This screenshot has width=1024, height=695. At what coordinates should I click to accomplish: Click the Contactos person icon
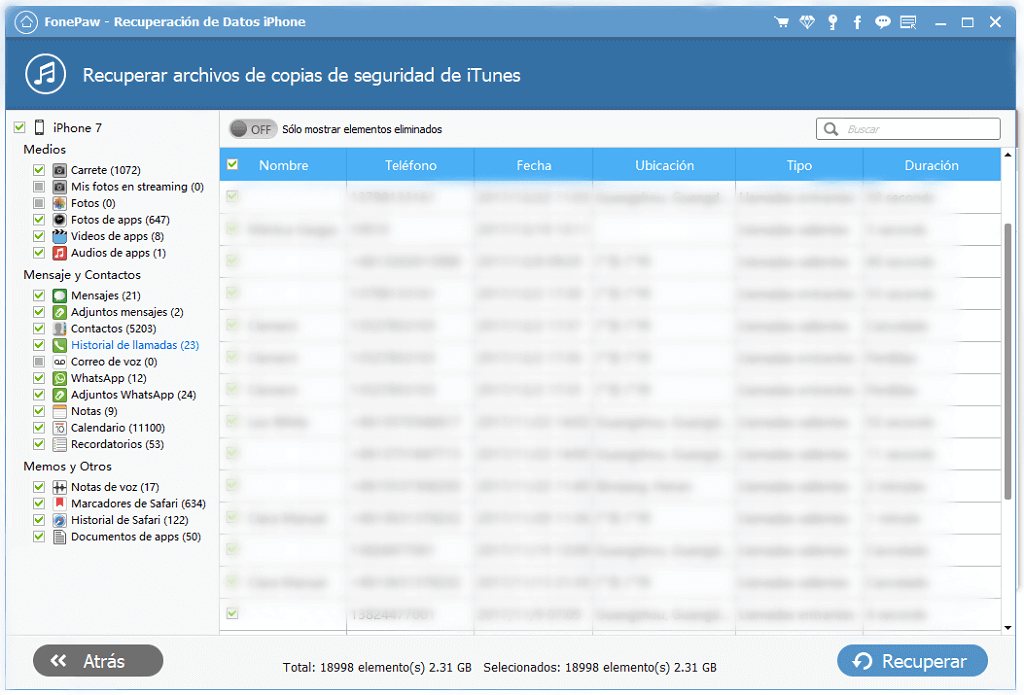[59, 329]
